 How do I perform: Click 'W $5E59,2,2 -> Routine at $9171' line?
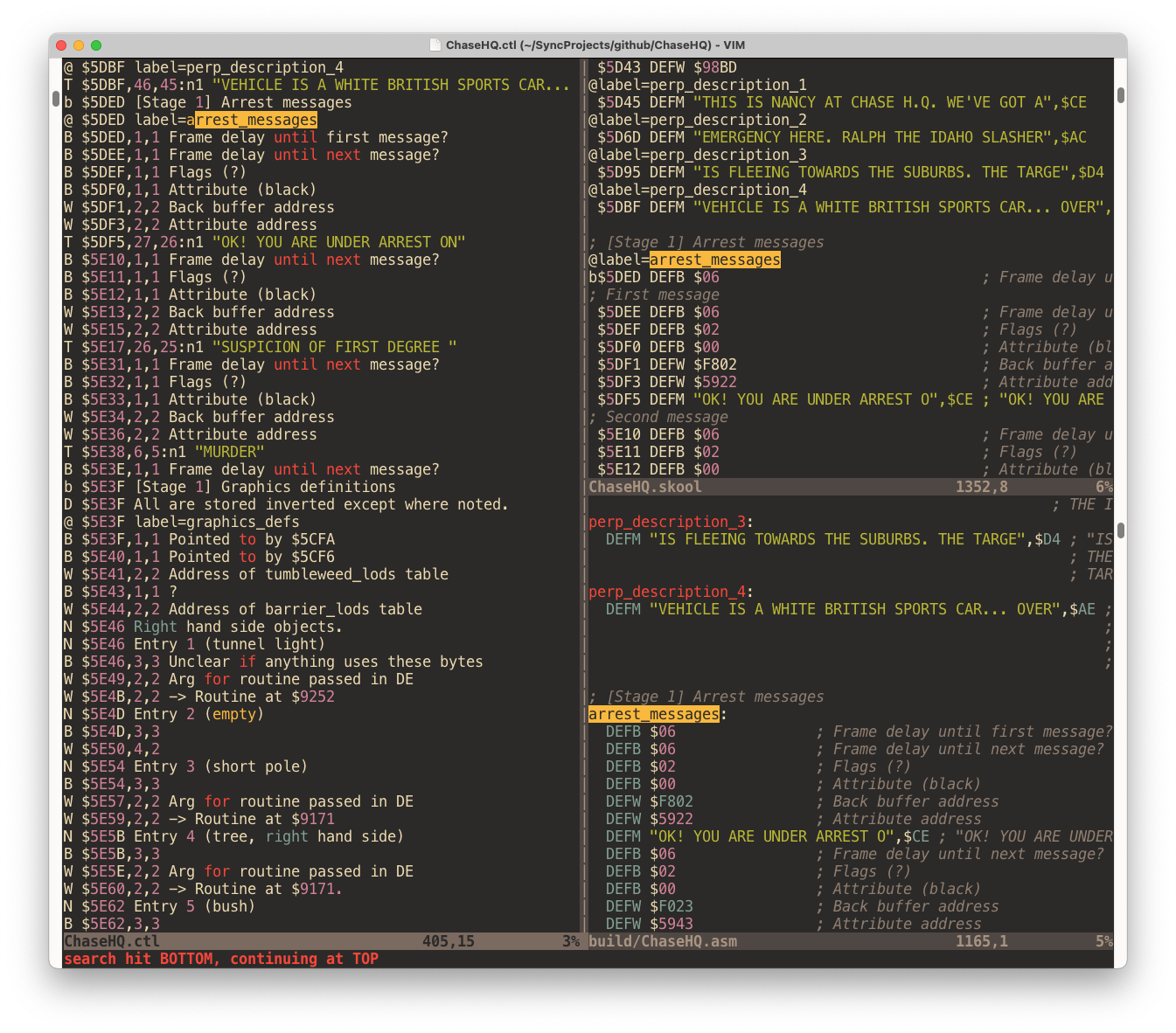(199, 819)
